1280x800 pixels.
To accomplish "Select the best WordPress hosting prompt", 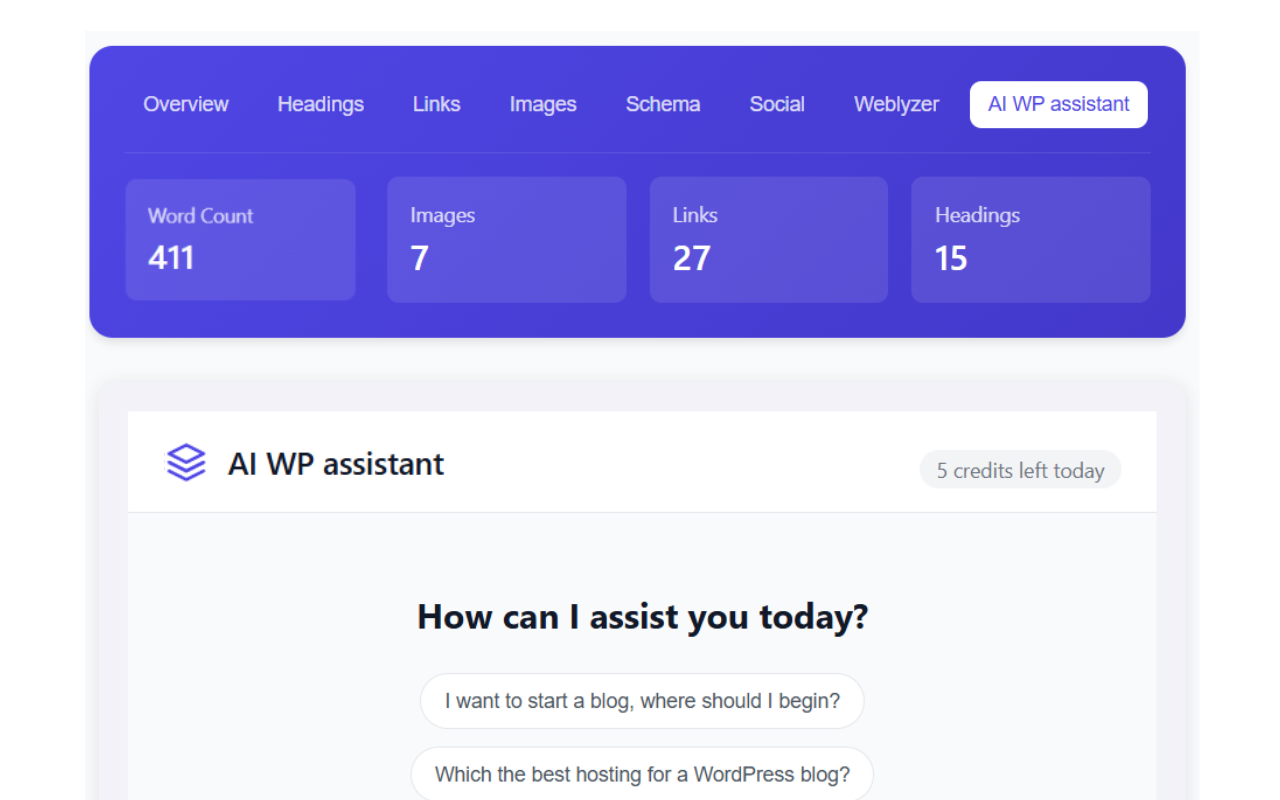I will pyautogui.click(x=641, y=773).
